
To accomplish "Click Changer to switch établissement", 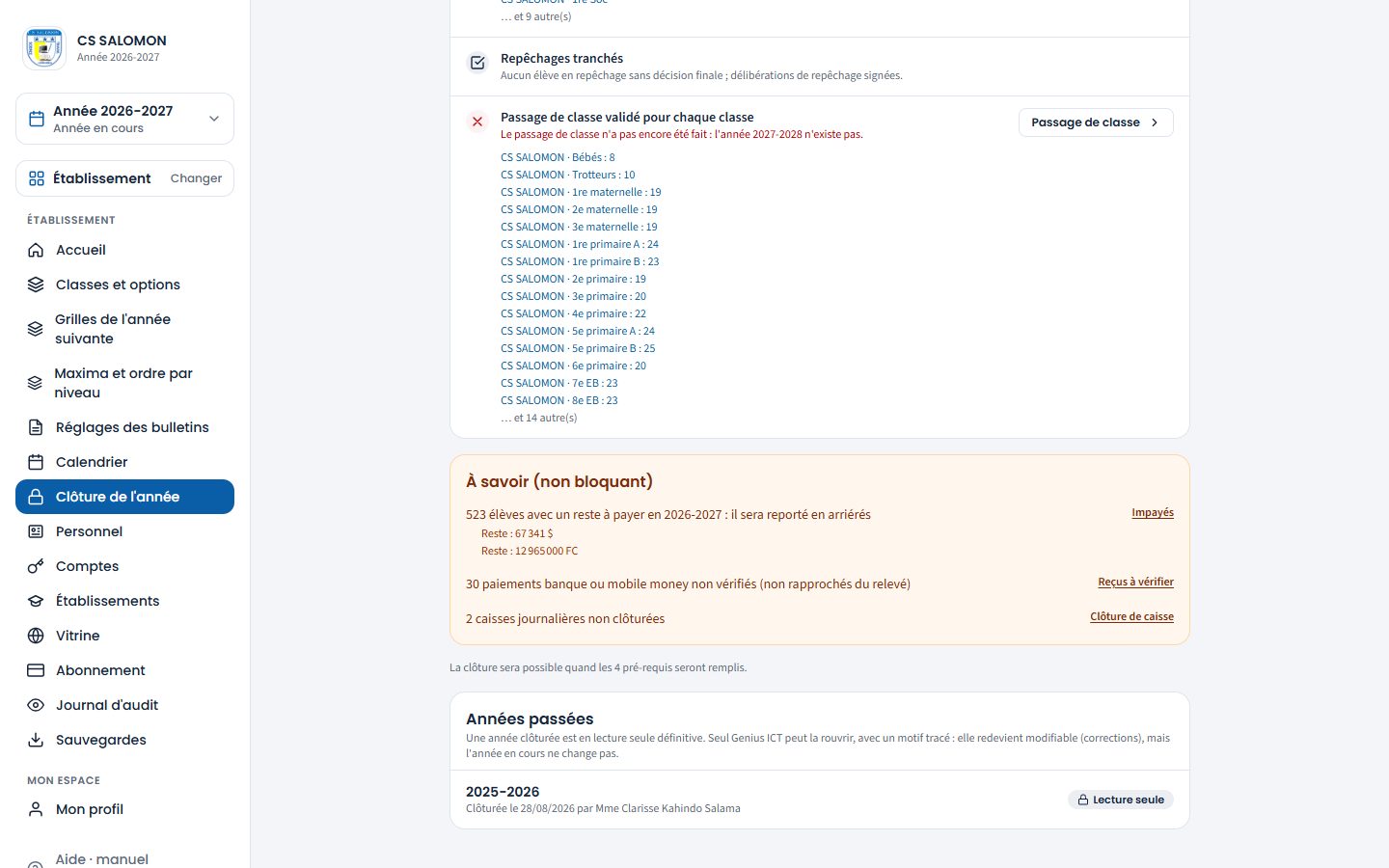I will (196, 178).
